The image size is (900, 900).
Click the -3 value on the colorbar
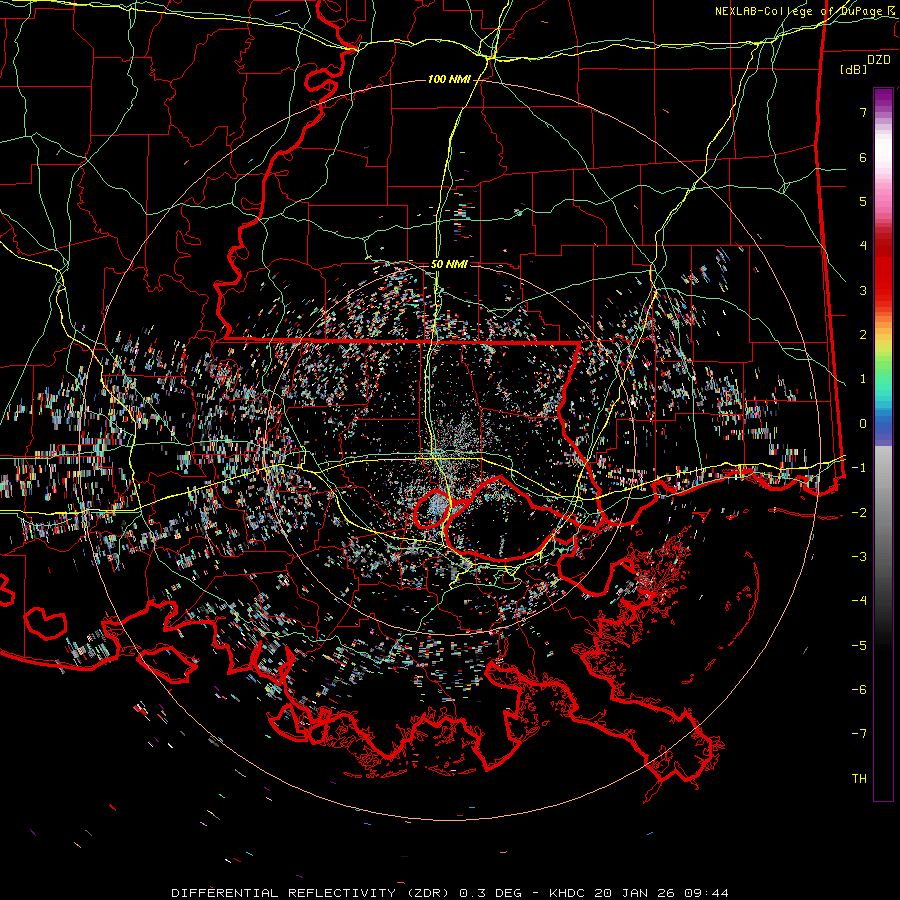coord(859,557)
